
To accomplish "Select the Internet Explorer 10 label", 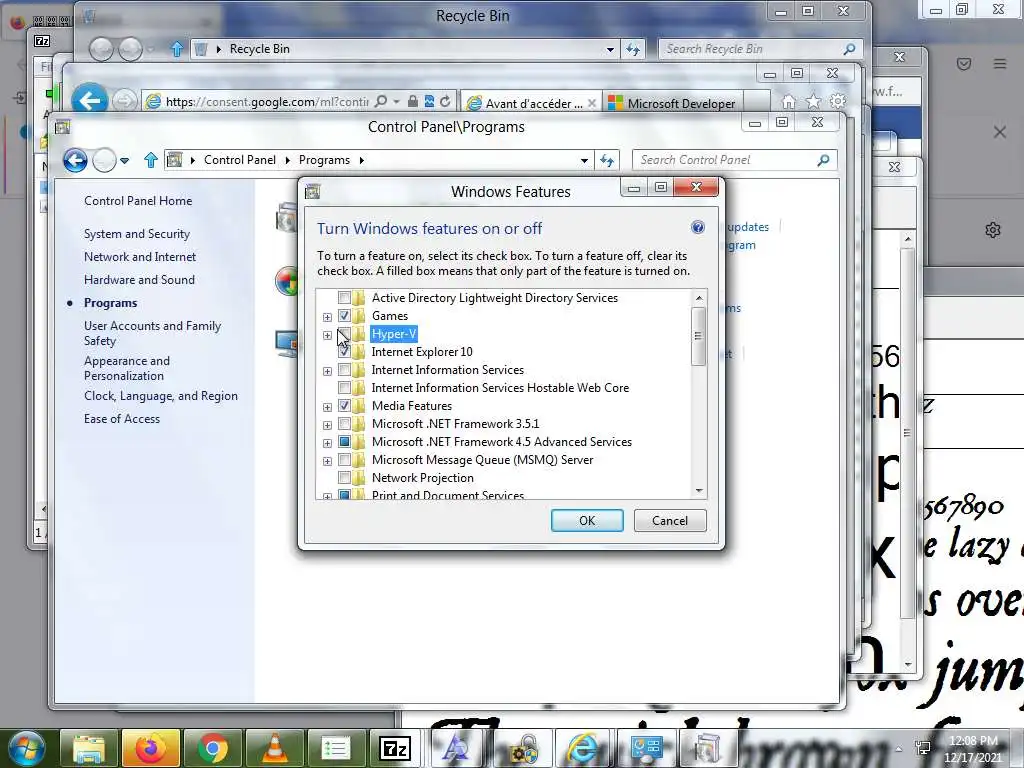I will pyautogui.click(x=422, y=352).
